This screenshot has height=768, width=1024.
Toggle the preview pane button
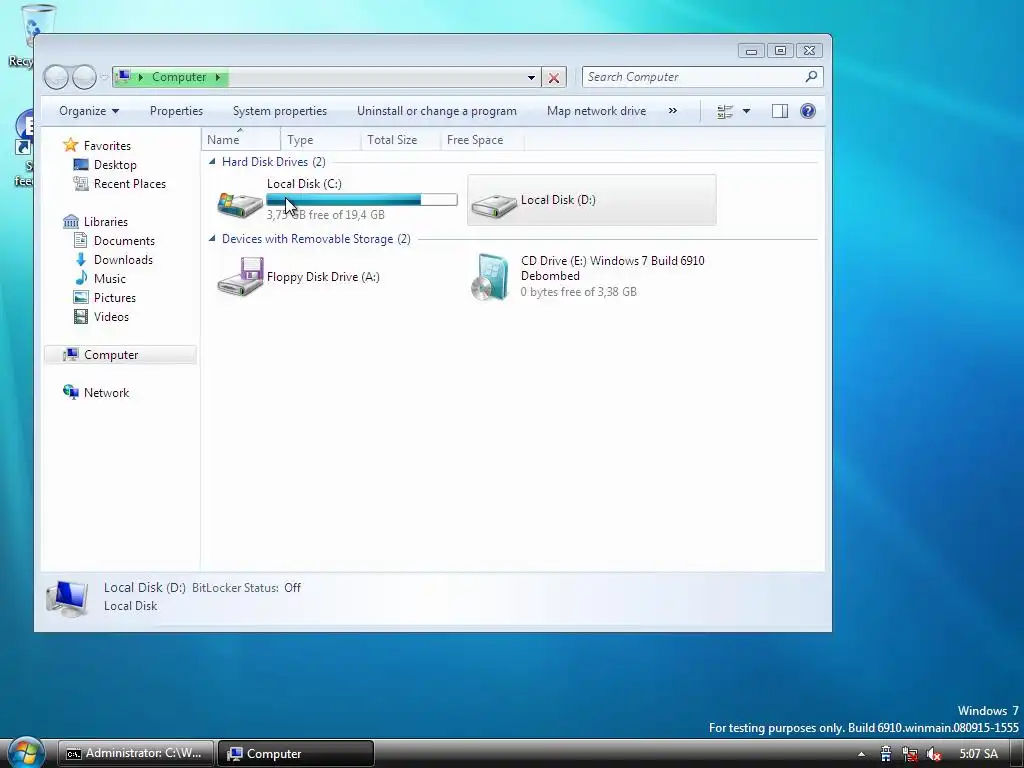coord(780,112)
